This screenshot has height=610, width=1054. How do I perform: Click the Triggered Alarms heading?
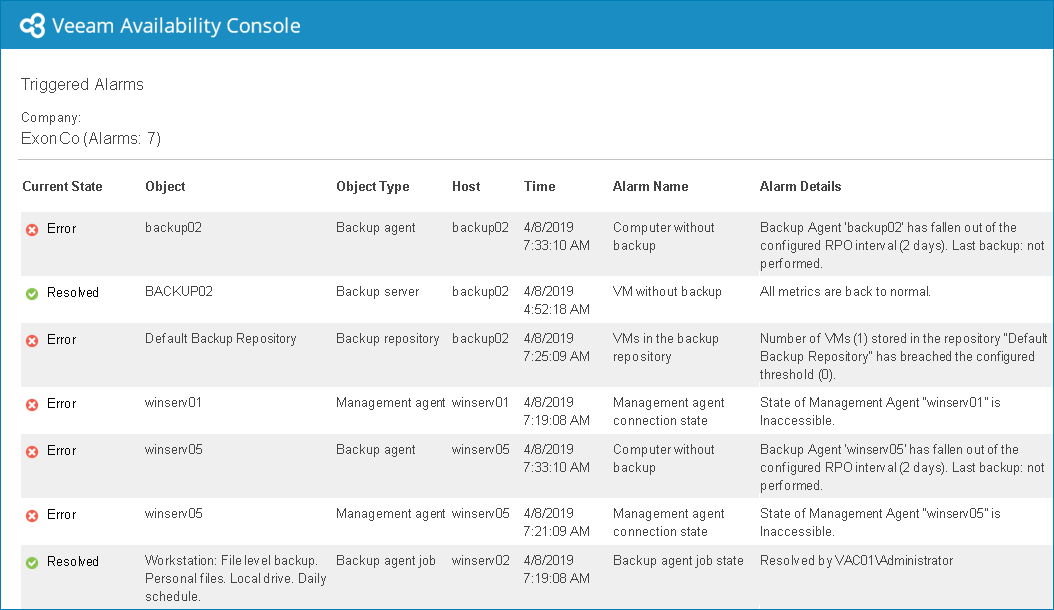[x=82, y=85]
